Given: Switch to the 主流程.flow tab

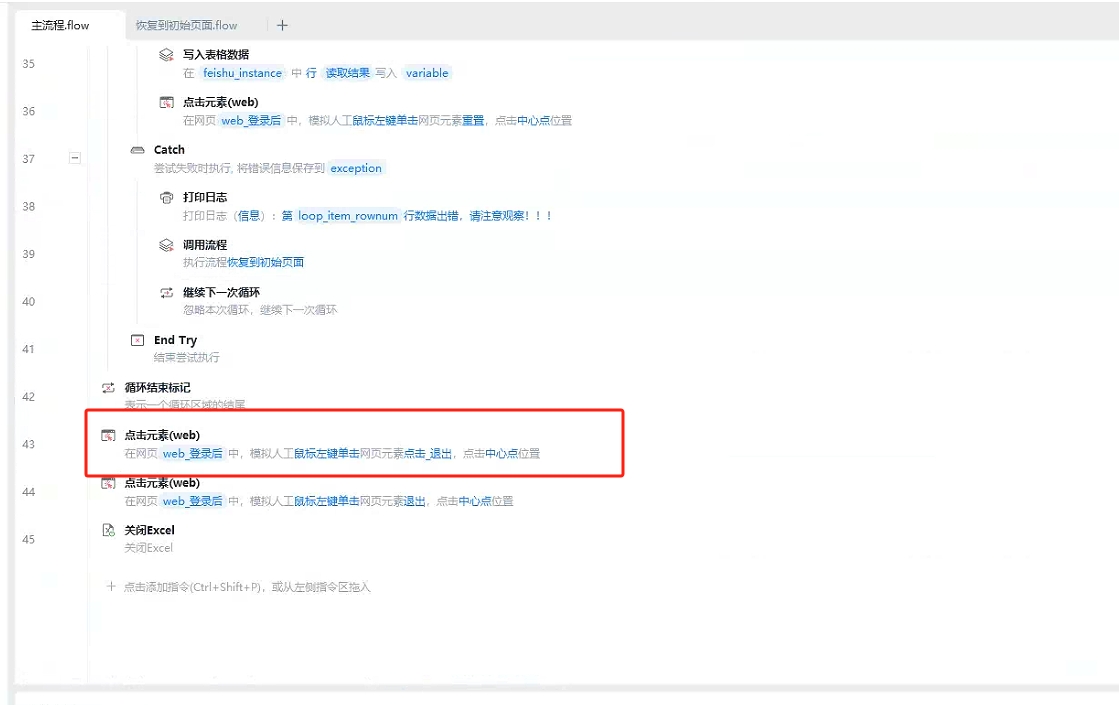Looking at the screenshot, I should 61,25.
